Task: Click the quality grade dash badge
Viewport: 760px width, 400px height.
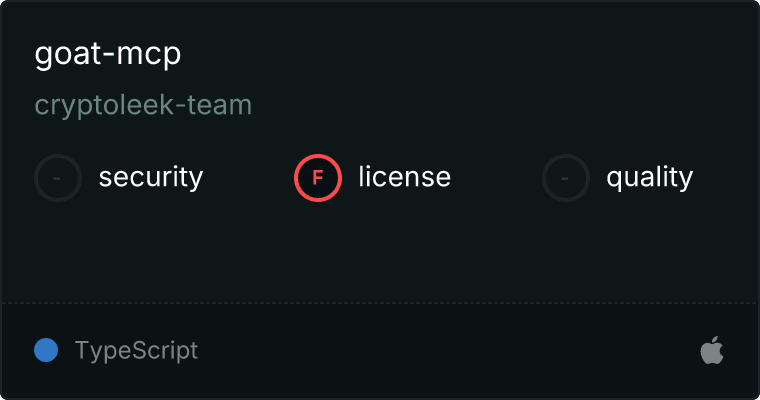Action: (x=566, y=178)
